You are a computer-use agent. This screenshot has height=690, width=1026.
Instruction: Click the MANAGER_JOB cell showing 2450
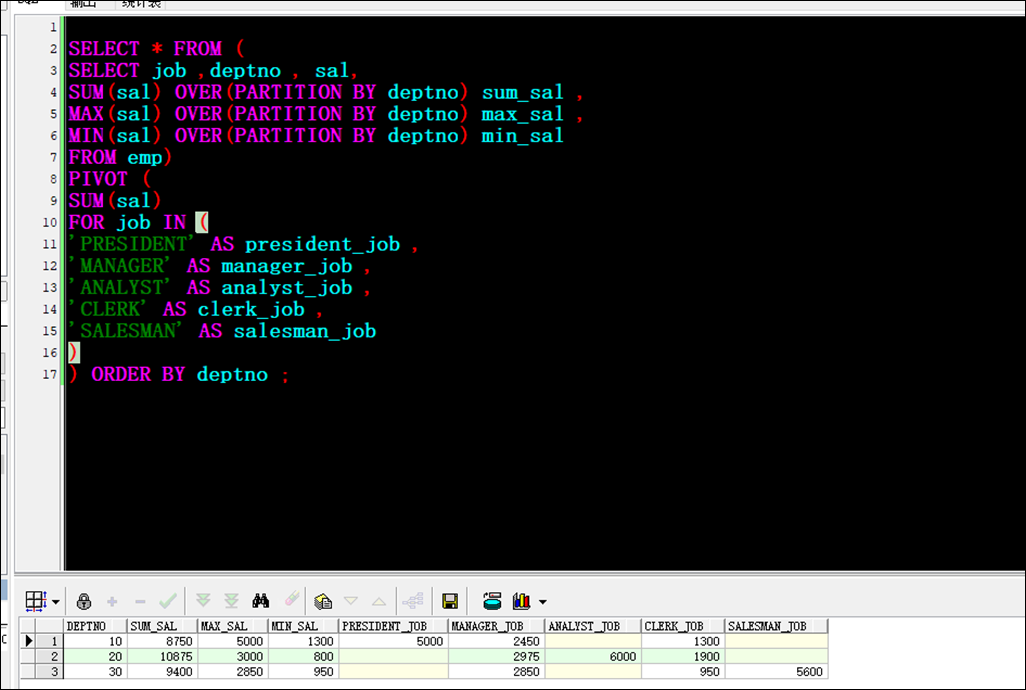point(497,641)
